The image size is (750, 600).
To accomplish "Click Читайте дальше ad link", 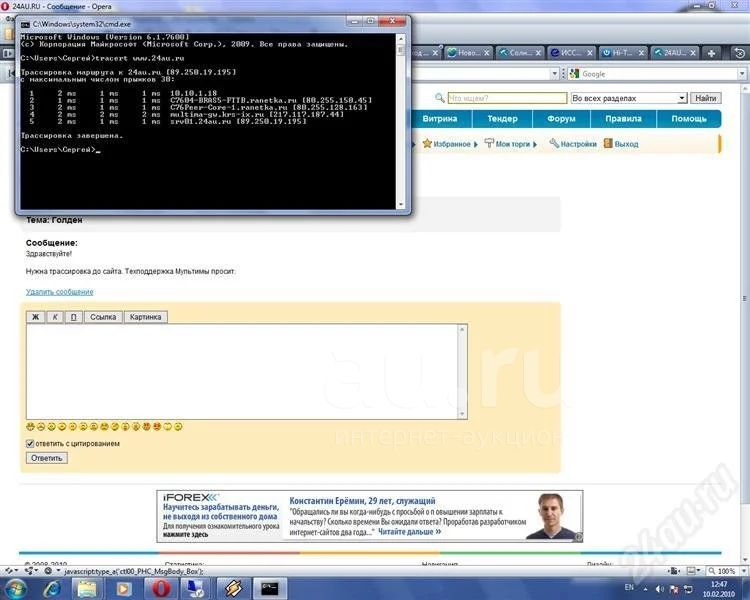I will click(x=410, y=532).
